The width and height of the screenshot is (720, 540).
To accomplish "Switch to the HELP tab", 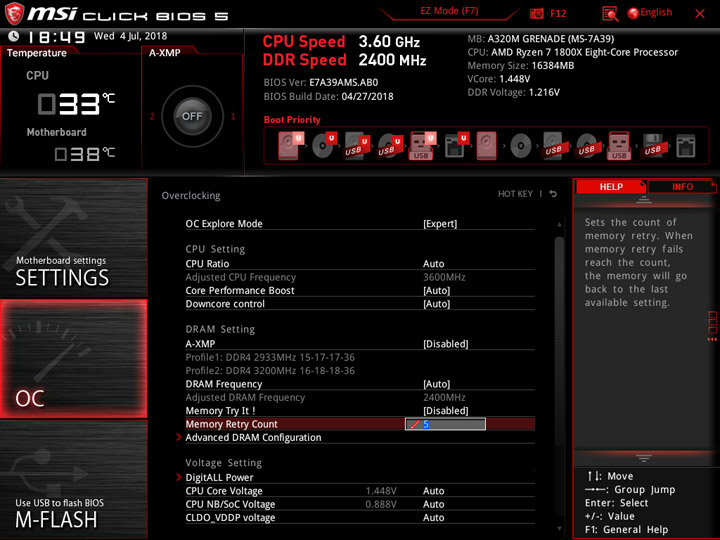I will [x=611, y=186].
